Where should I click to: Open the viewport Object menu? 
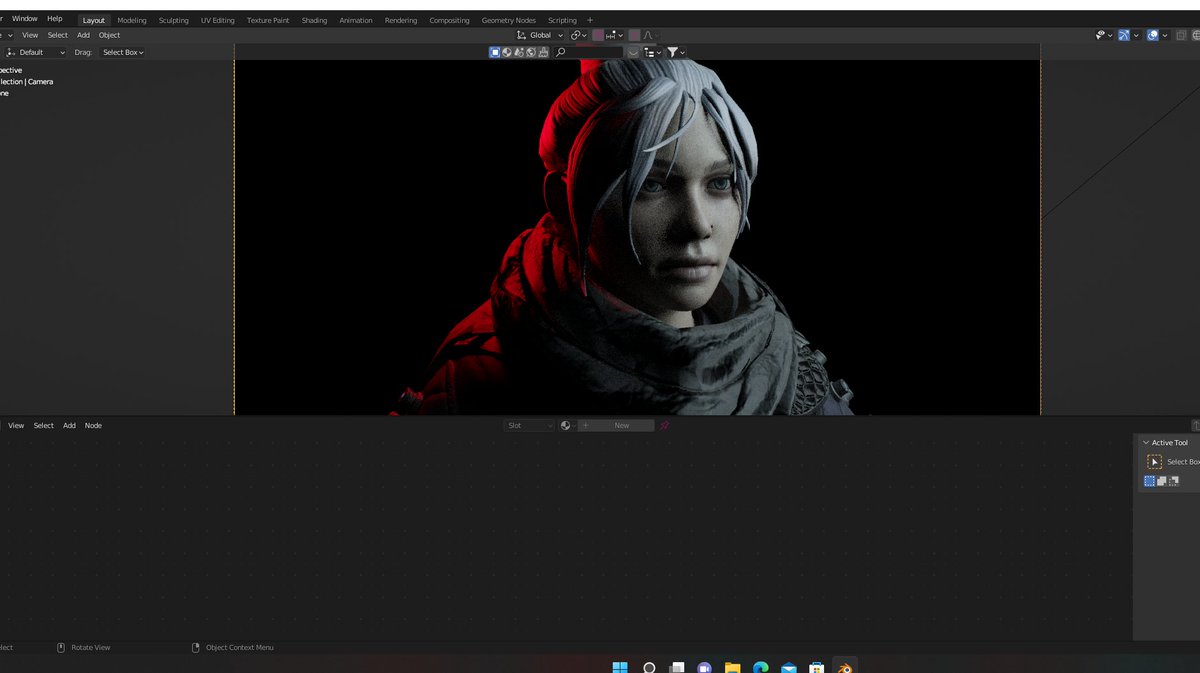[x=109, y=35]
